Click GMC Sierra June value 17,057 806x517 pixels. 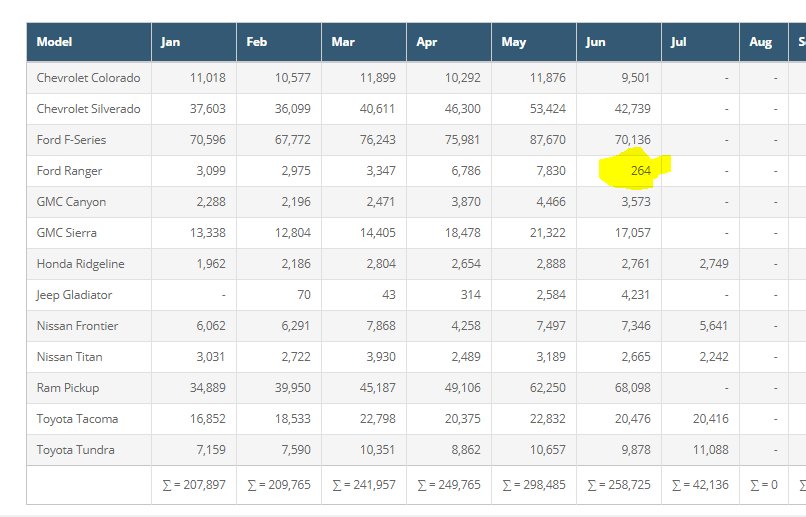[x=633, y=233]
